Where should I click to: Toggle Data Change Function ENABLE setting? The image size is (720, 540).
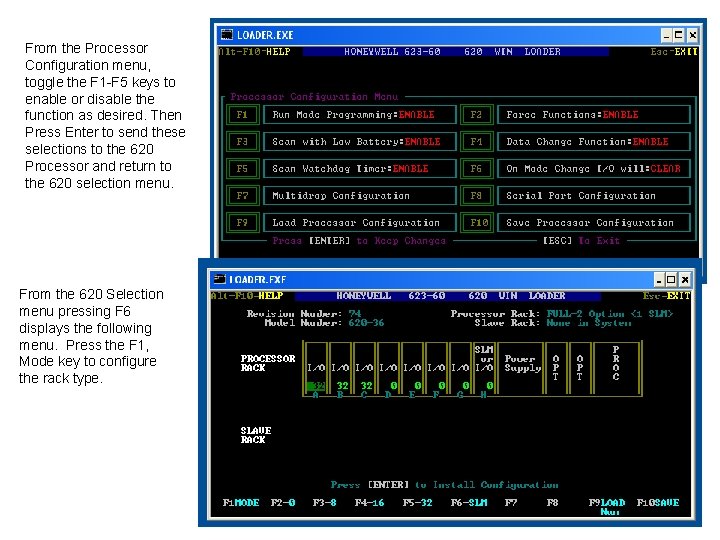[x=594, y=141]
